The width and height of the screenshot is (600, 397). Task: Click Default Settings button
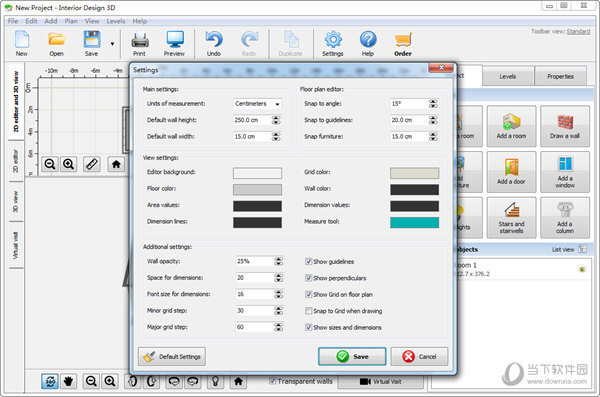pos(172,357)
